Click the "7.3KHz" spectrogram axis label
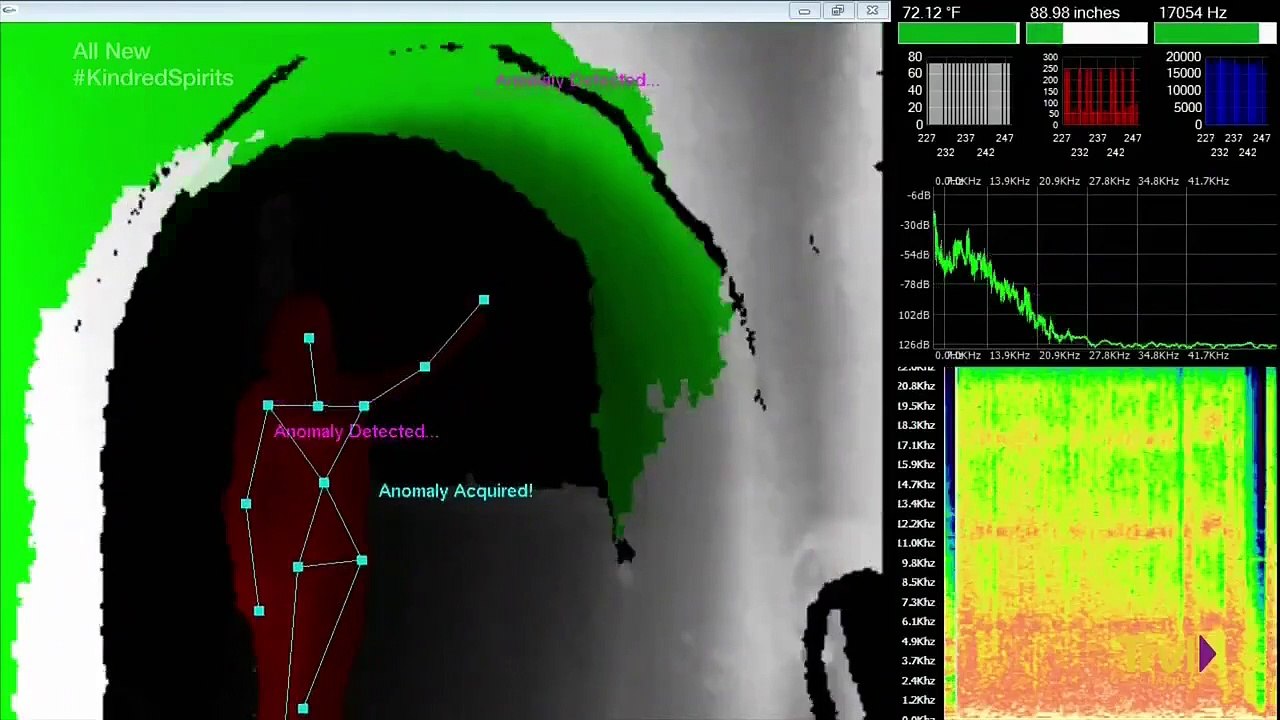The width and height of the screenshot is (1280, 720). pos(918,602)
